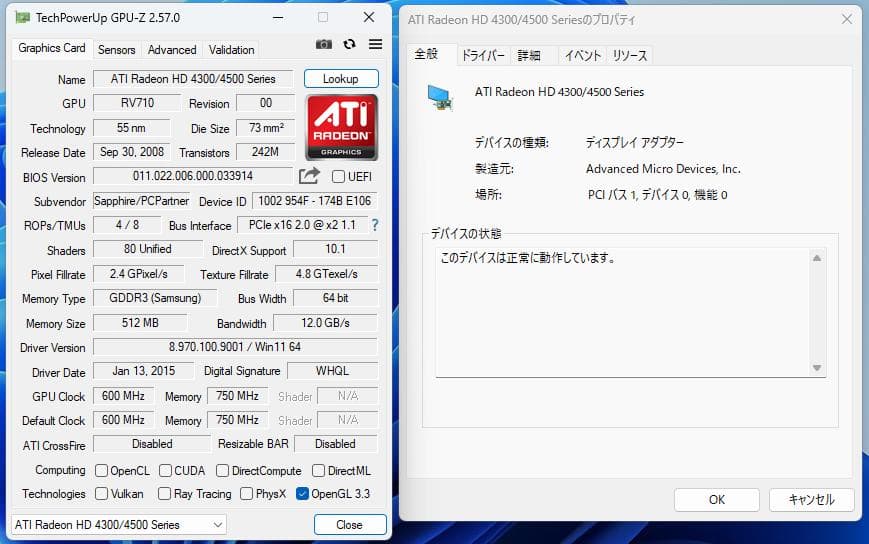Open the GPU-Z hamburger menu
Viewport: 869px width, 544px height.
tap(375, 44)
